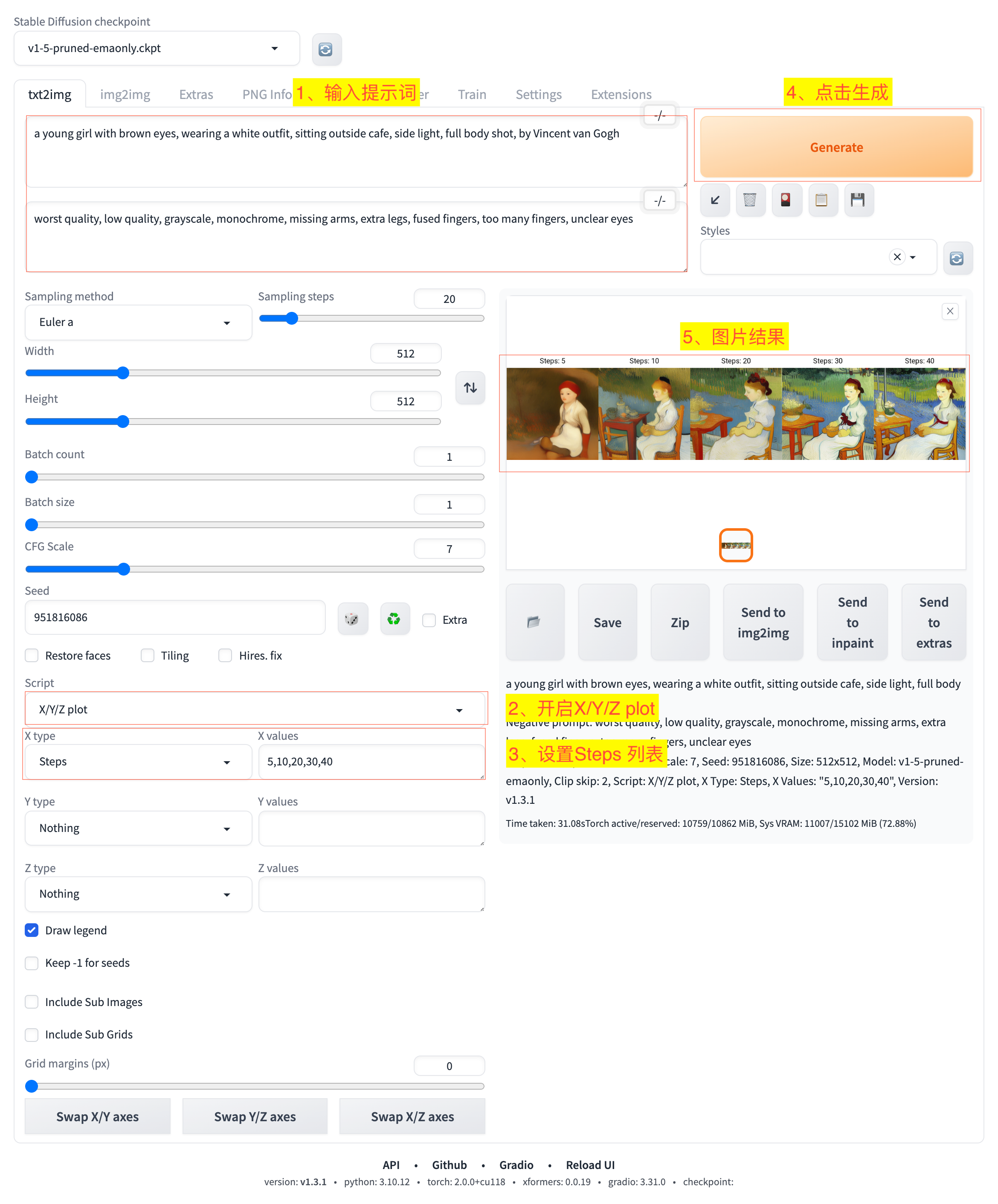Click the red card extra networks icon

[x=786, y=200]
